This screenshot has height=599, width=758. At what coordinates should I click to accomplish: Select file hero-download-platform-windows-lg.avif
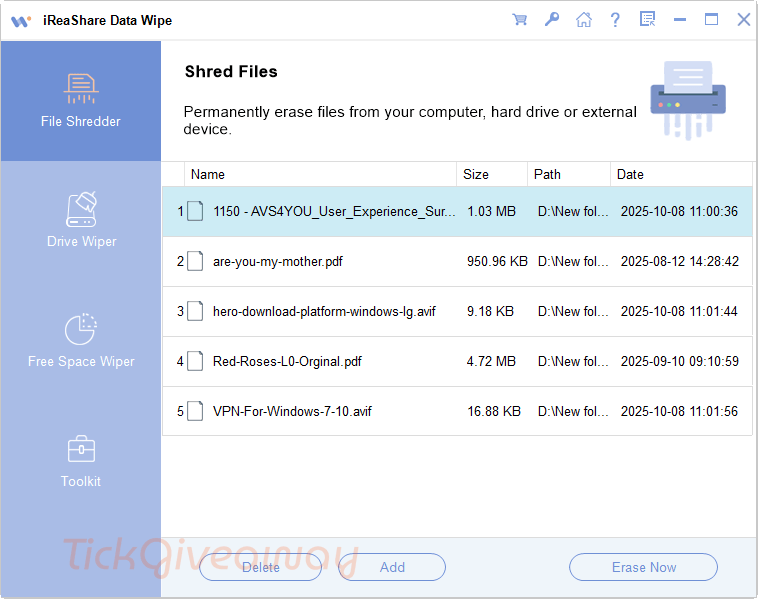click(324, 311)
